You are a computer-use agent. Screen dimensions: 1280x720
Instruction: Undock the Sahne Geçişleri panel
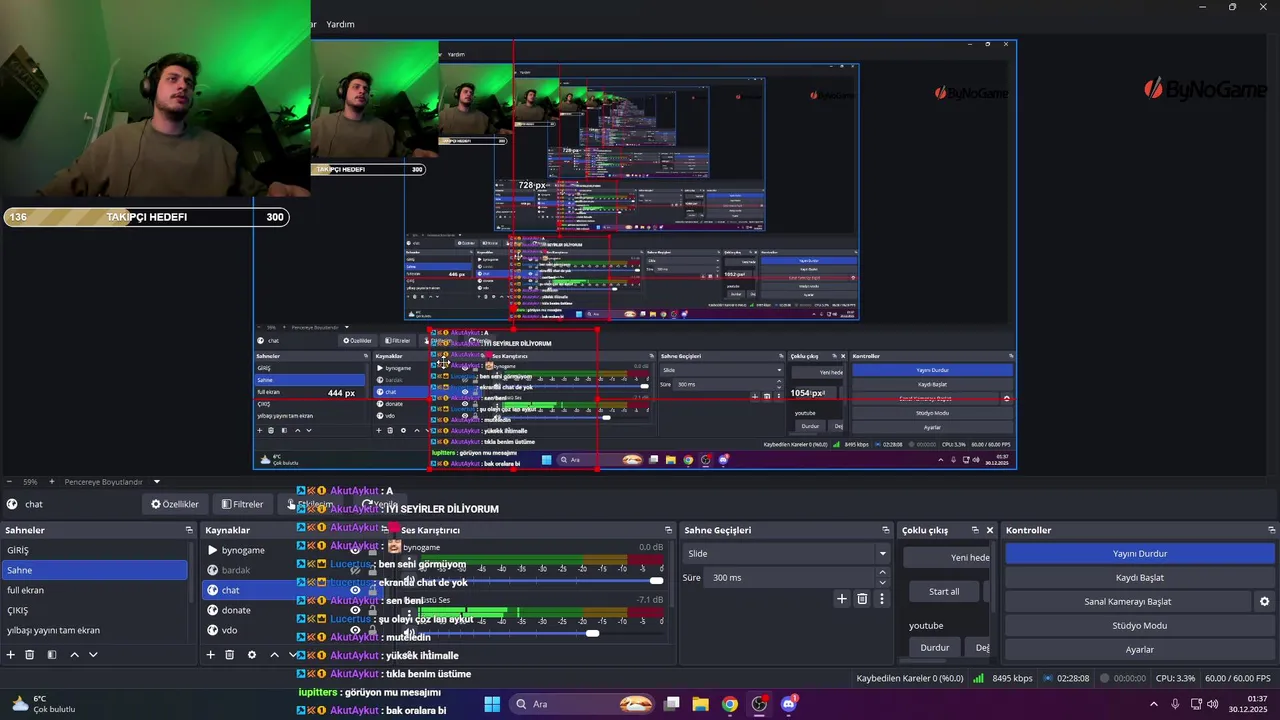click(885, 530)
